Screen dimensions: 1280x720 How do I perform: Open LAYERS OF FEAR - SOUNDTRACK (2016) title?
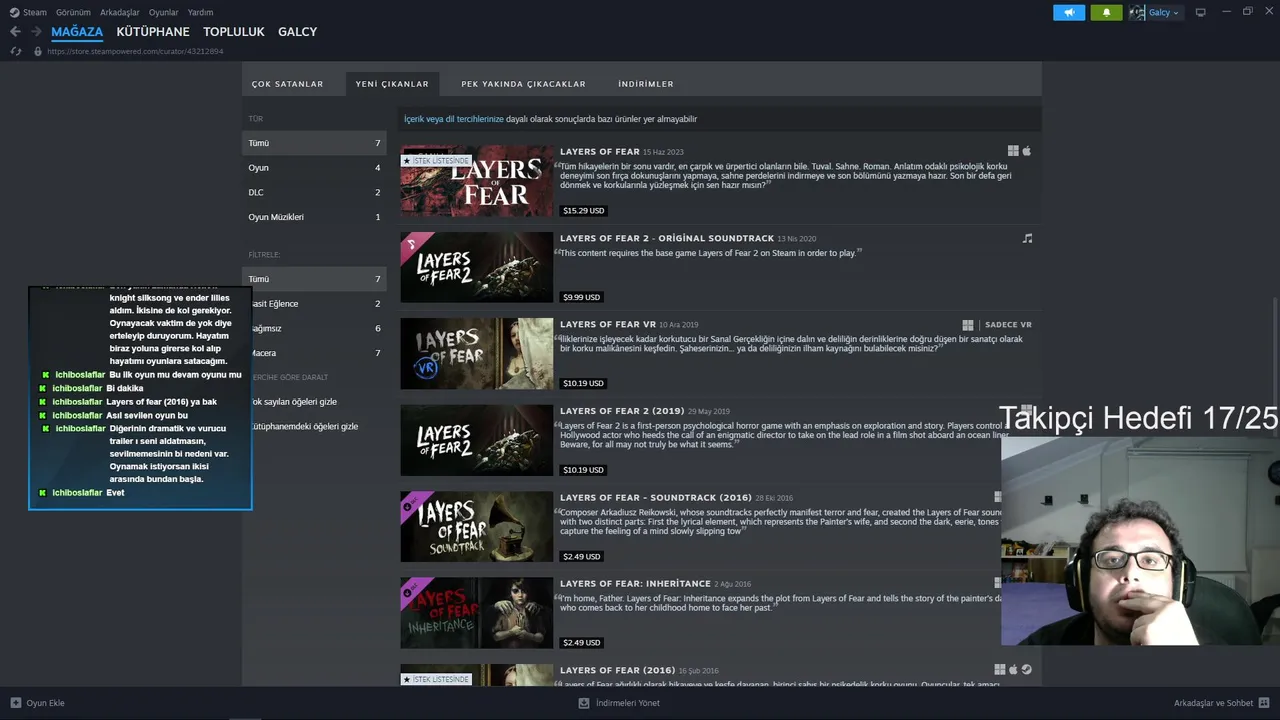pyautogui.click(x=655, y=497)
